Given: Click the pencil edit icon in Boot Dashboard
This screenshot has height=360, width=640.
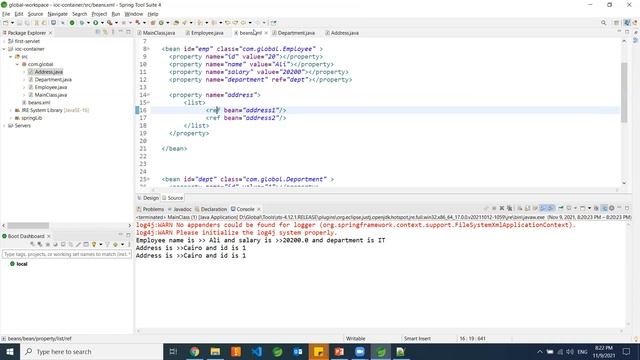Looking at the screenshot, I should (x=78, y=244).
